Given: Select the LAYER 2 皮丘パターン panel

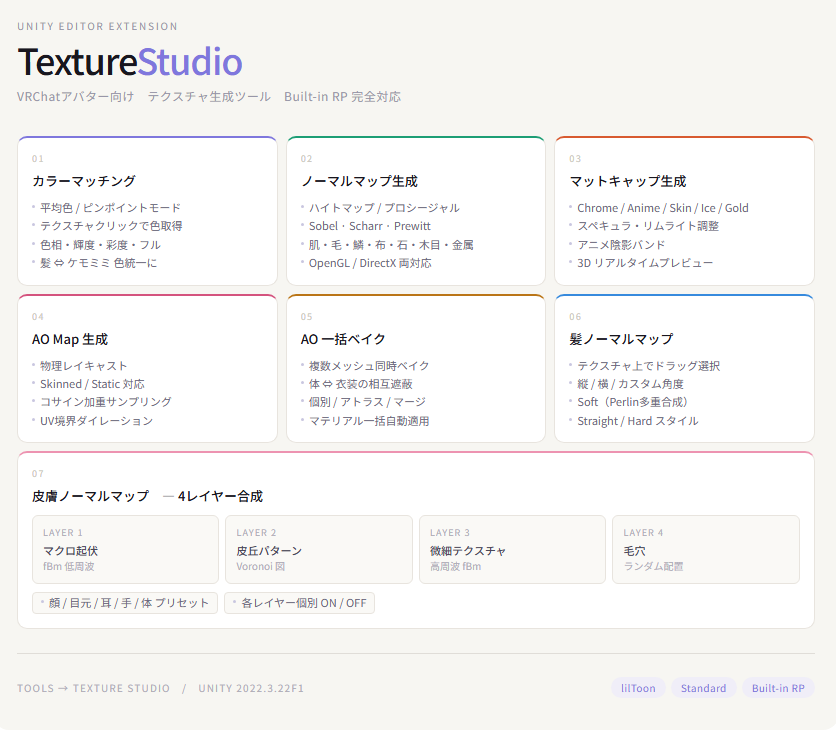Looking at the screenshot, I should [x=318, y=549].
